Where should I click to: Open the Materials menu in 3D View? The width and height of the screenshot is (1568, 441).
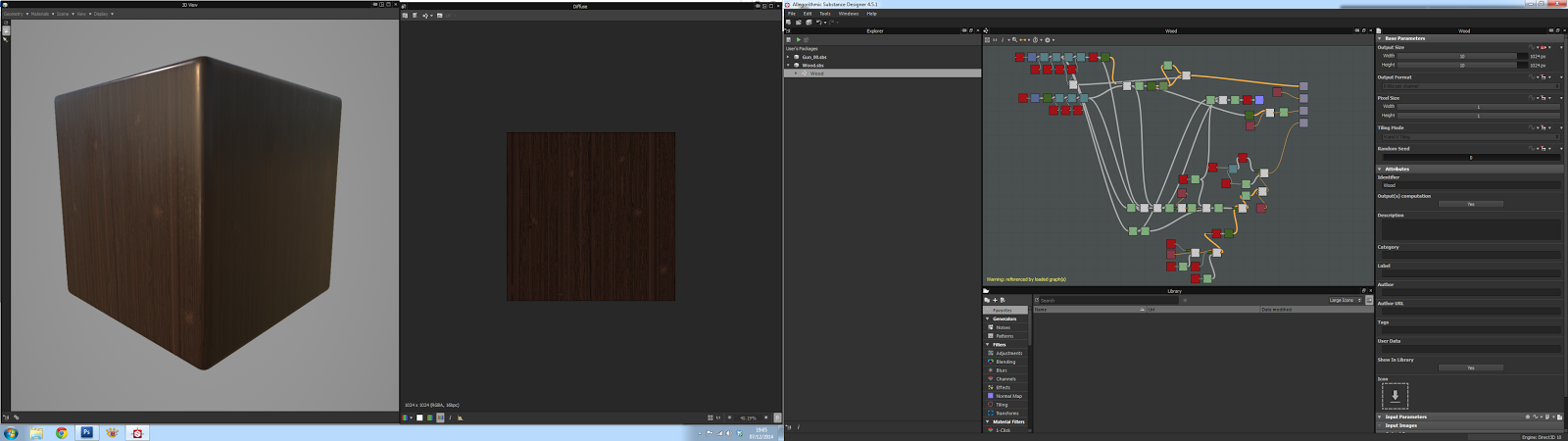41,14
